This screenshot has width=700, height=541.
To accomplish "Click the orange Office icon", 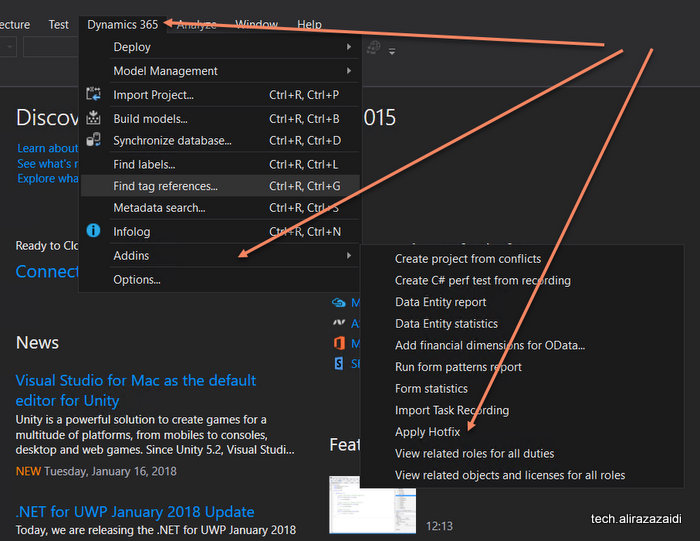I will pyautogui.click(x=339, y=343).
